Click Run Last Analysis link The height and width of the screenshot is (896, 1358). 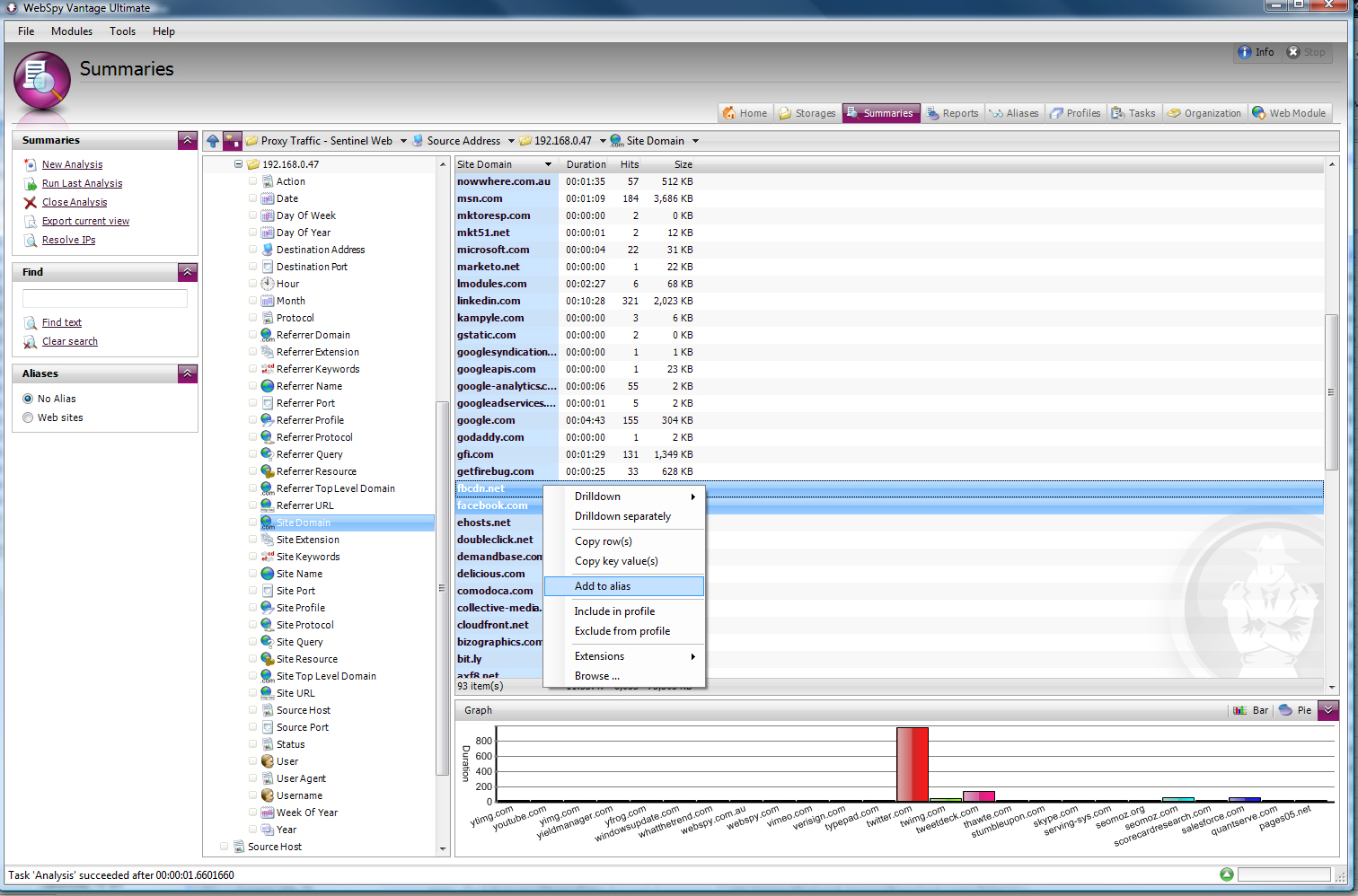pos(82,183)
